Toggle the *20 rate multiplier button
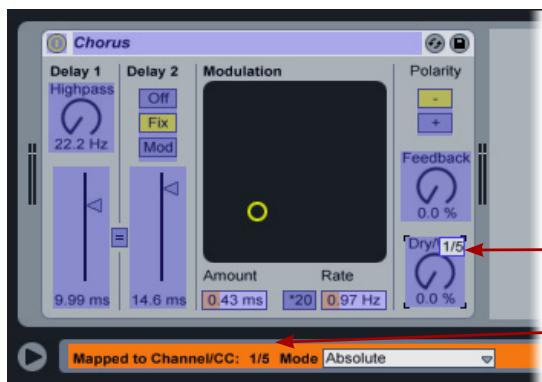This screenshot has height=382, width=542. pyautogui.click(x=299, y=300)
